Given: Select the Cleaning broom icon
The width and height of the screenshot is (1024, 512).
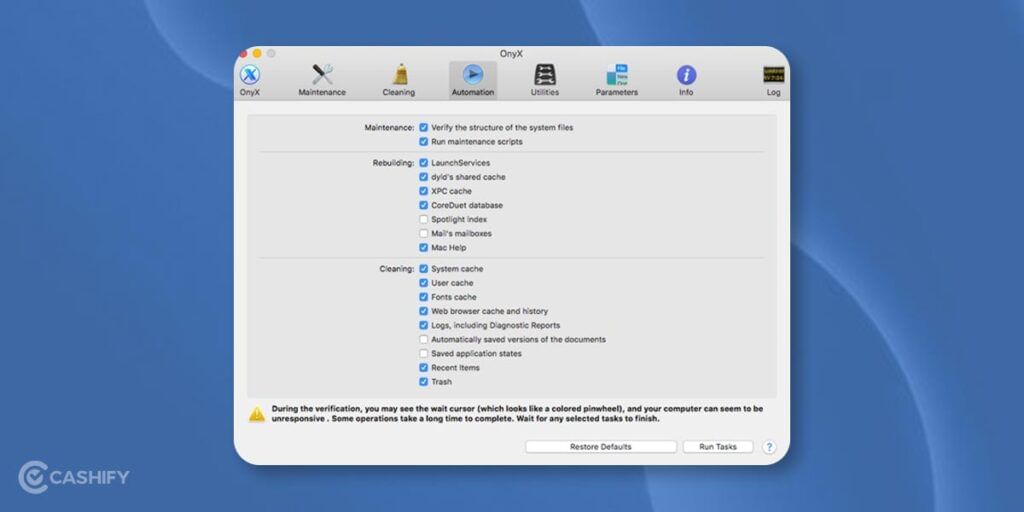Looking at the screenshot, I should pyautogui.click(x=400, y=74).
